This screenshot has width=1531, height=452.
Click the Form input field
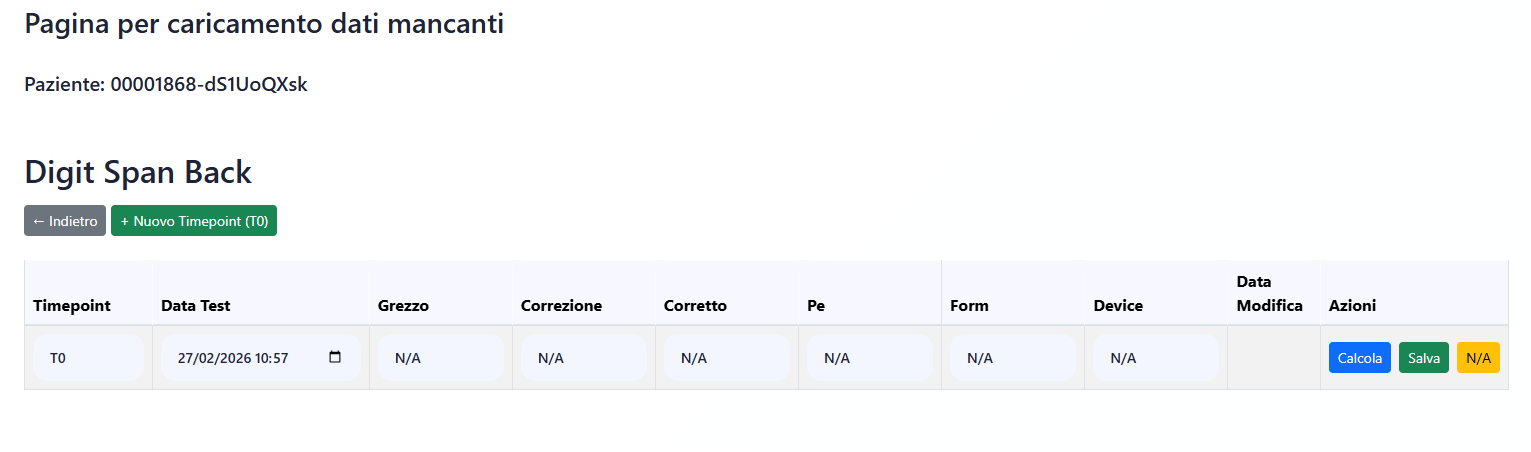1012,358
